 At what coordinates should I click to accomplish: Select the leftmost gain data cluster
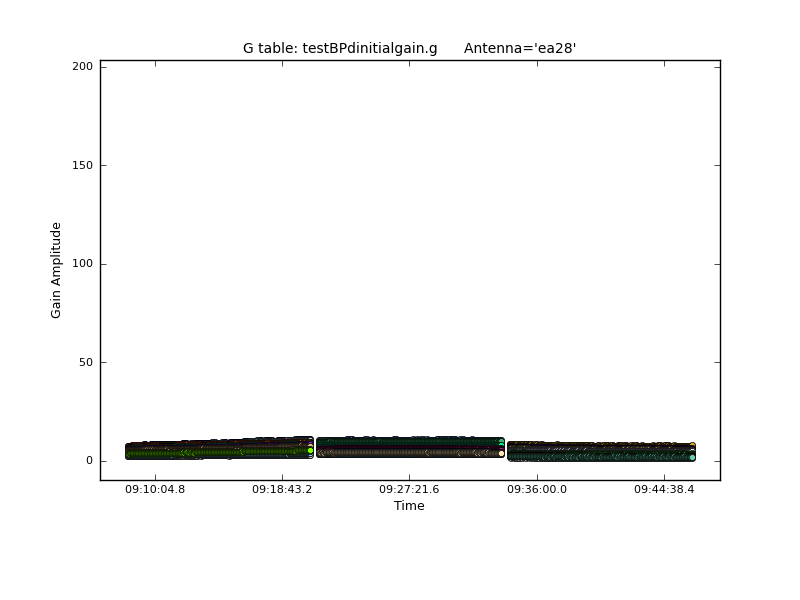click(x=218, y=448)
